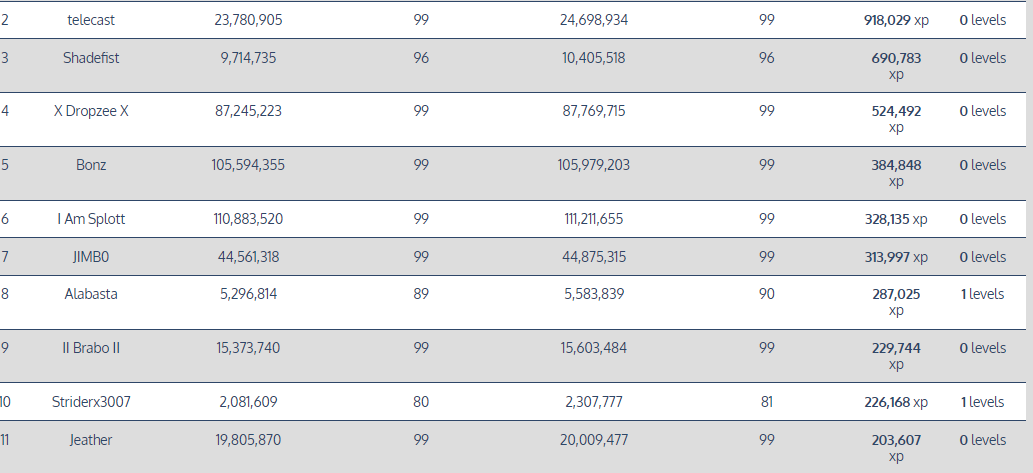Image resolution: width=1033 pixels, height=473 pixels.
Task: Open the telecast player name link
Action: pos(91,20)
